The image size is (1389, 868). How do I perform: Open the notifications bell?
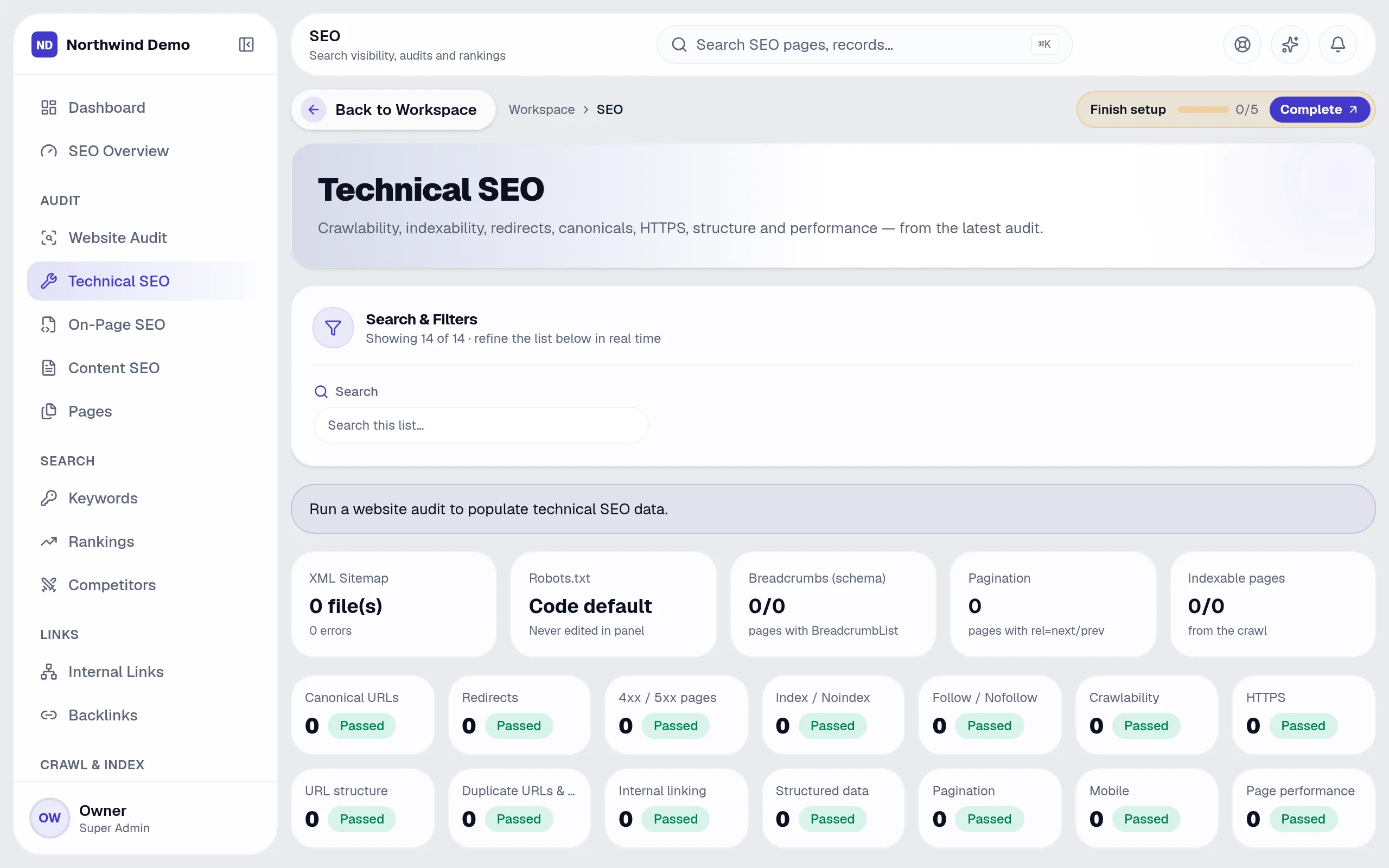(1337, 45)
